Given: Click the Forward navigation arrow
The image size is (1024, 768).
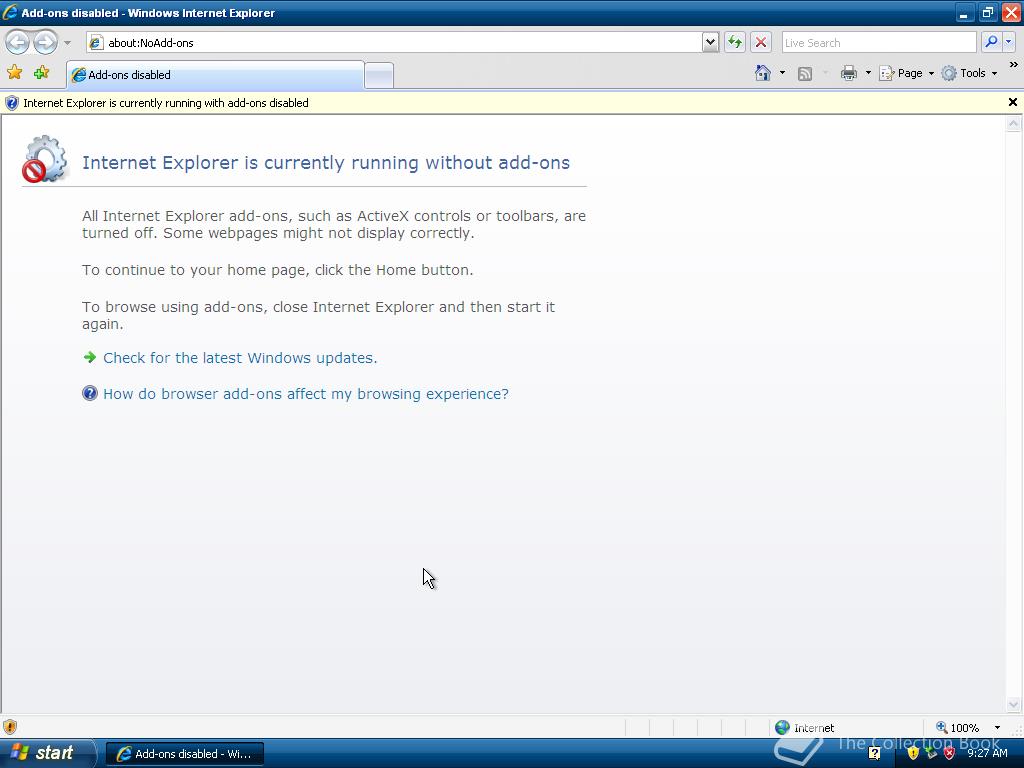Looking at the screenshot, I should (45, 43).
